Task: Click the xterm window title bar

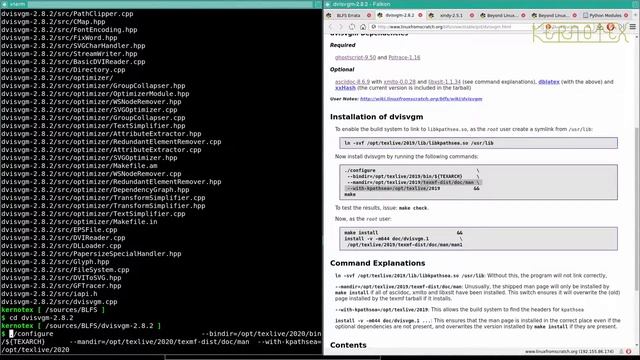Action: tap(161, 4)
